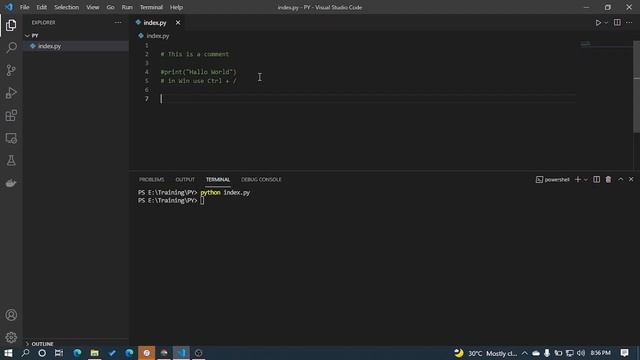Open the Search view in activity bar

coord(11,47)
